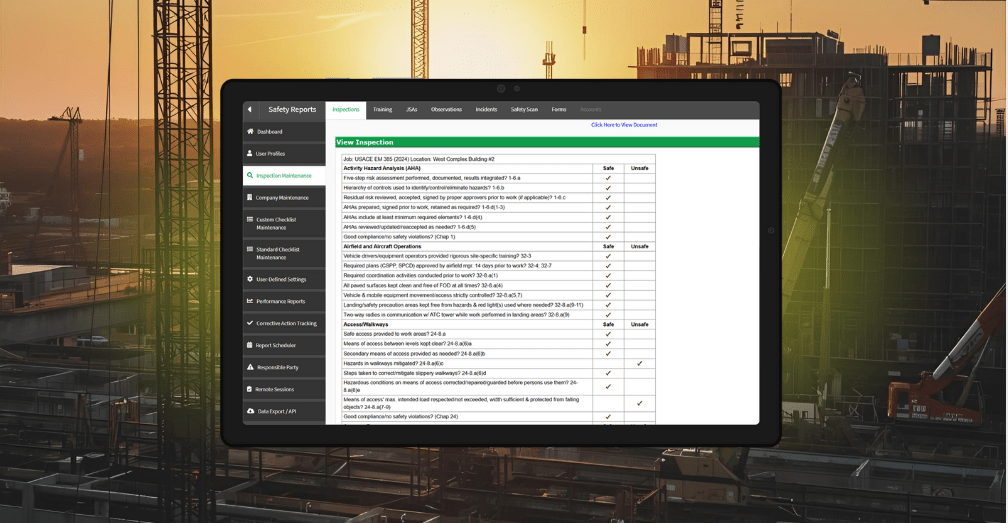Click Unsafe checkmark for hazards in walkways
Screen dimensions: 1008x523
(x=640, y=363)
